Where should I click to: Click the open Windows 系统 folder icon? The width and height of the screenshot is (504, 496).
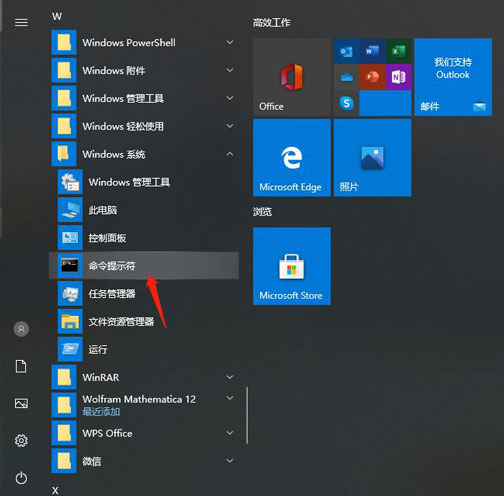[64, 154]
